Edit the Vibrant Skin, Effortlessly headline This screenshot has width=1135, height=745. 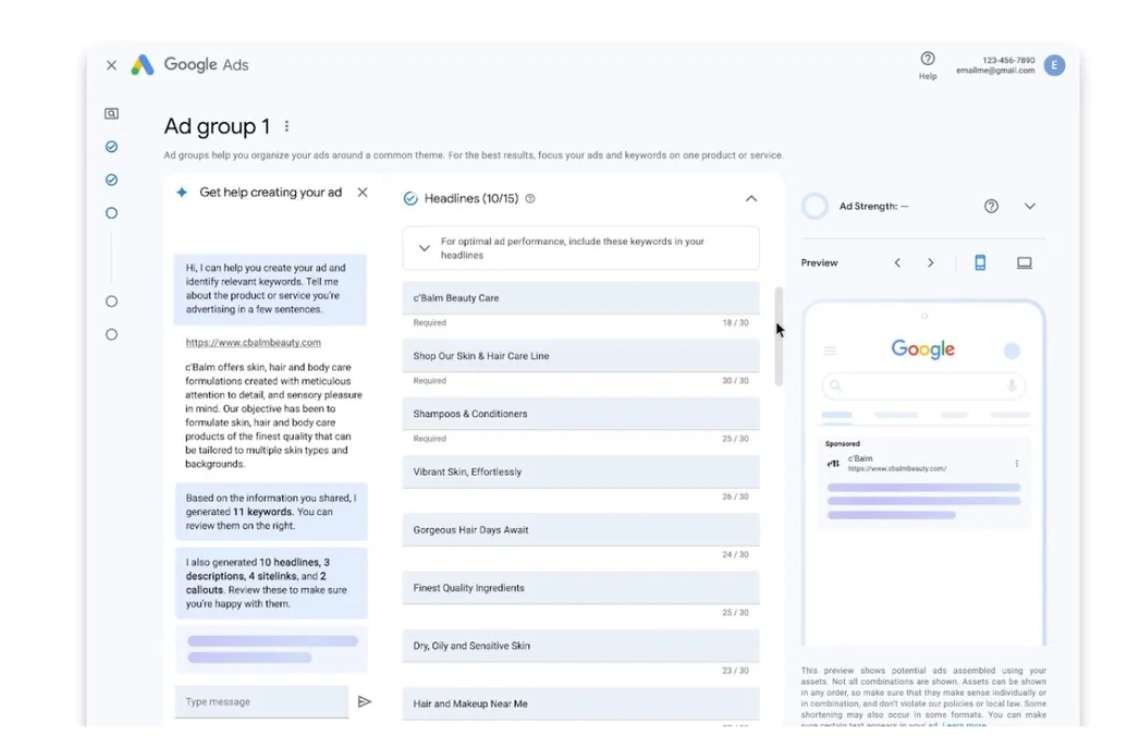(581, 472)
